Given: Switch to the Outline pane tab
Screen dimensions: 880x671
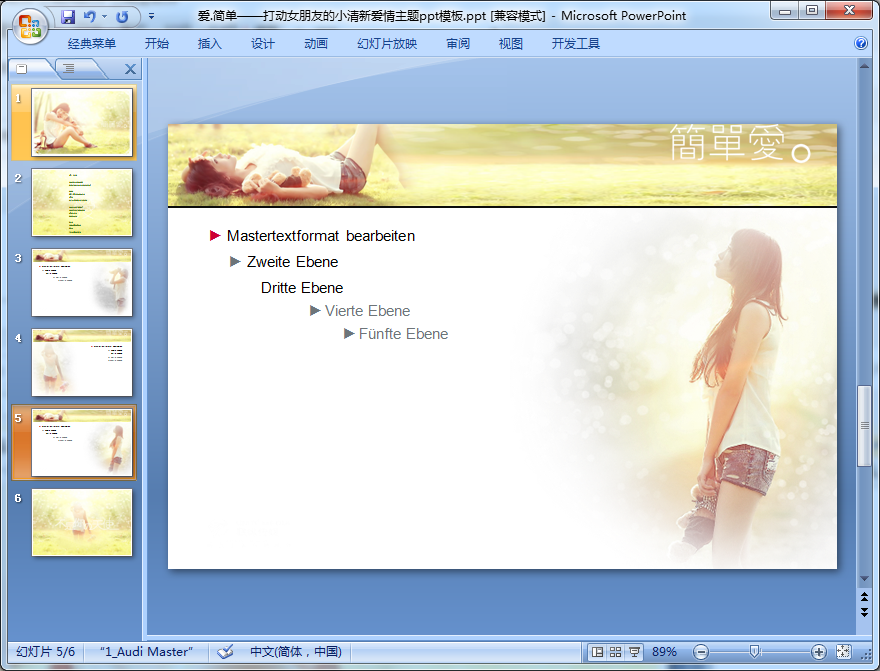Looking at the screenshot, I should click(68, 69).
